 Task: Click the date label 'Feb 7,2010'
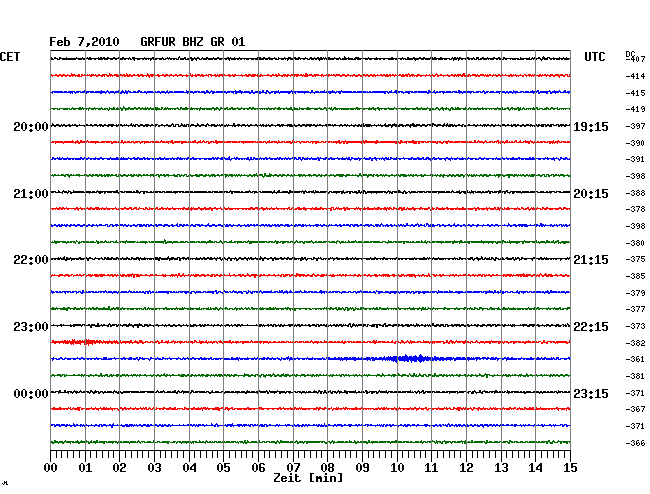pyautogui.click(x=84, y=42)
